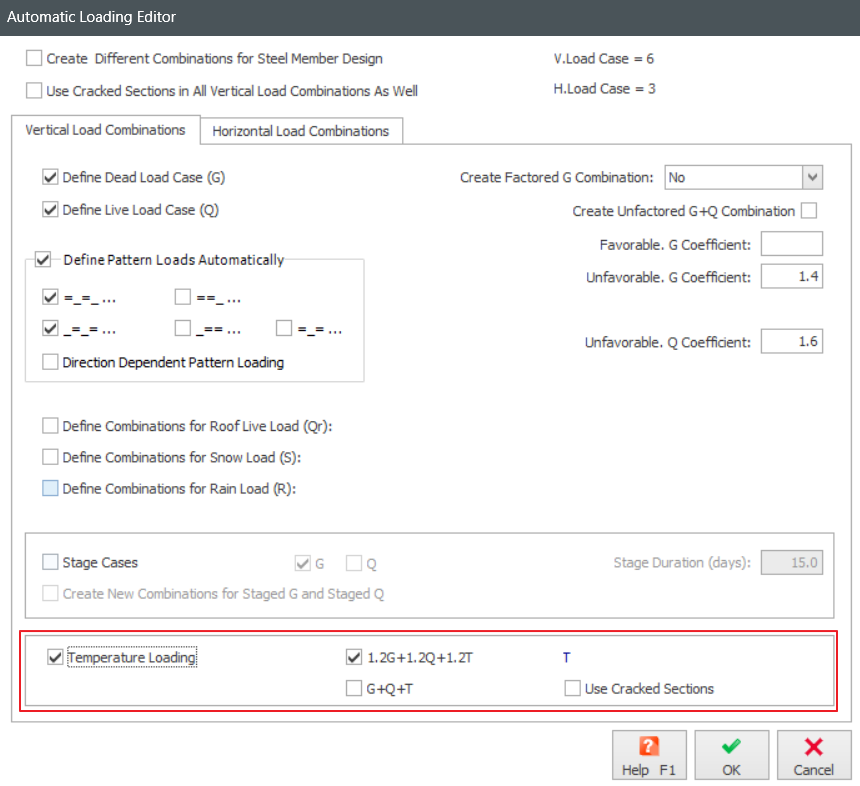This screenshot has height=786, width=860.
Task: Toggle Use Cracked Sections in All Vertical Load Combinations
Action: coord(35,91)
